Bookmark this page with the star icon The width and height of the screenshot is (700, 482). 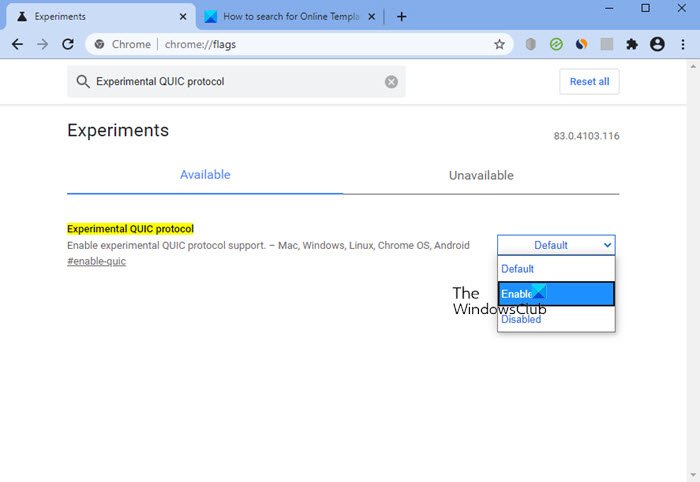[500, 44]
